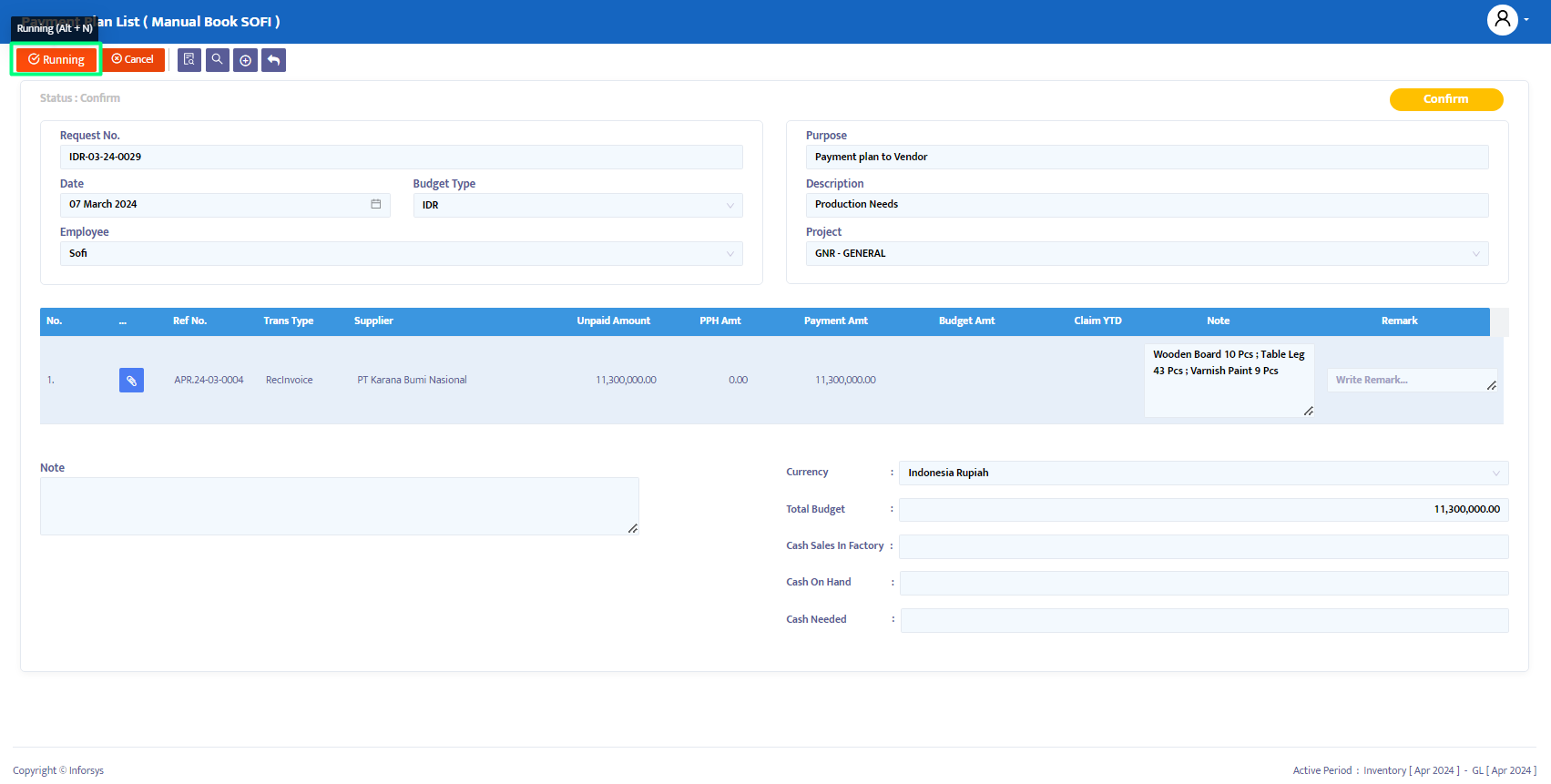Open the user profile avatar icon
Screen dimensions: 1551x784
pyautogui.click(x=1502, y=19)
